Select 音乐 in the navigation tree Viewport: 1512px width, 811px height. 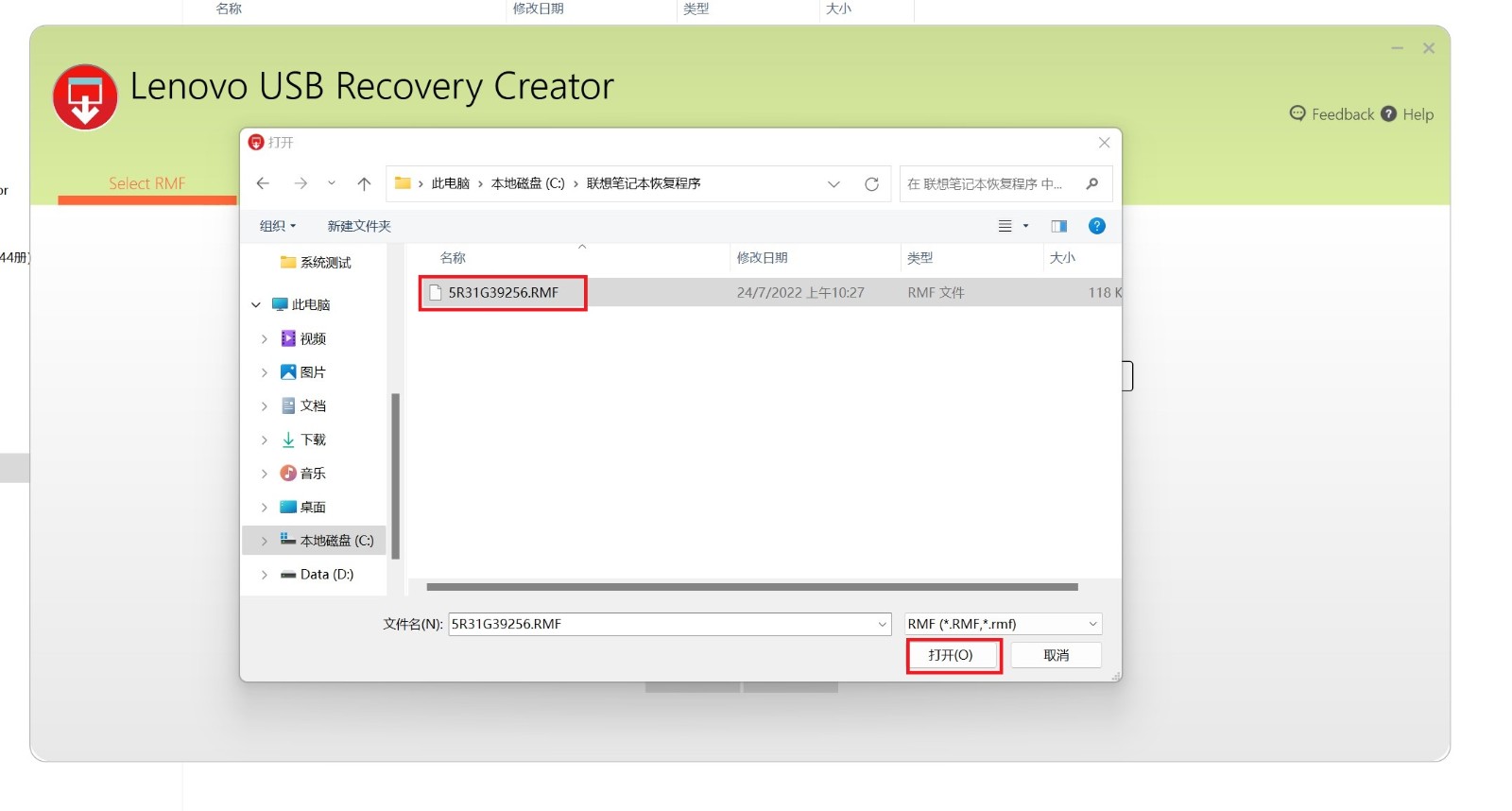click(x=312, y=474)
